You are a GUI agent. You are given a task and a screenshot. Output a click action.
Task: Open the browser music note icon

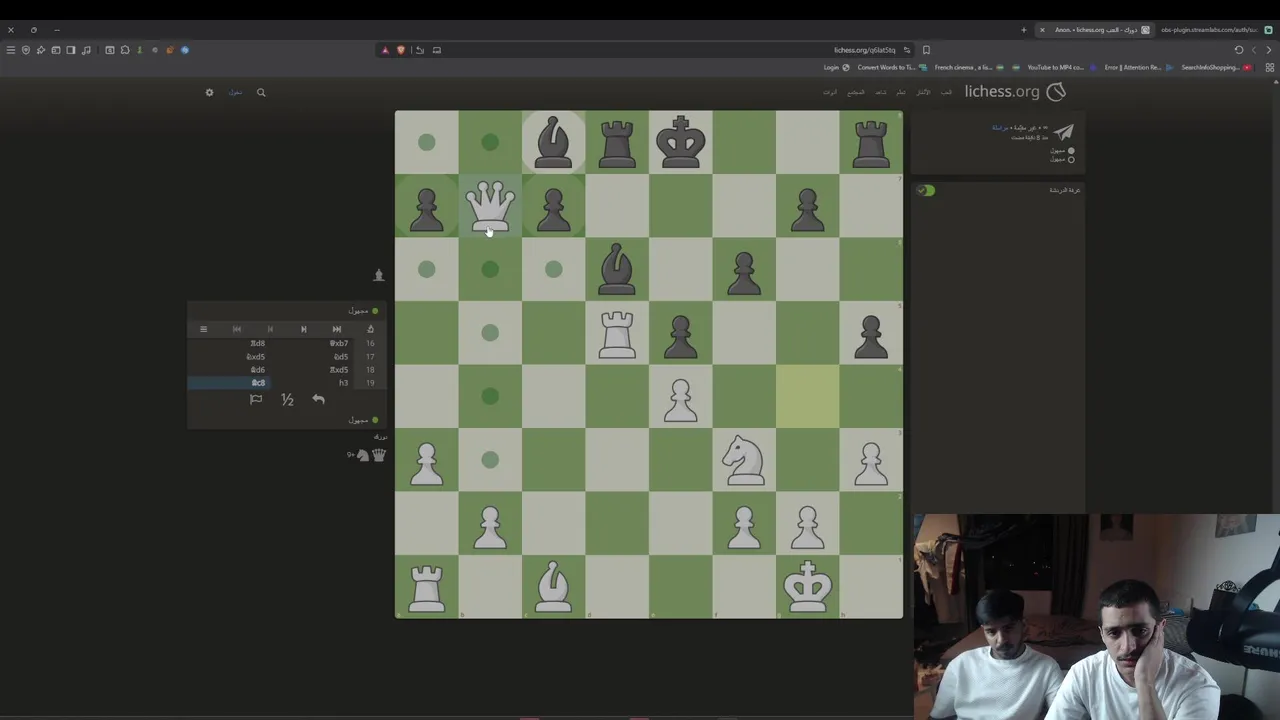(x=86, y=50)
